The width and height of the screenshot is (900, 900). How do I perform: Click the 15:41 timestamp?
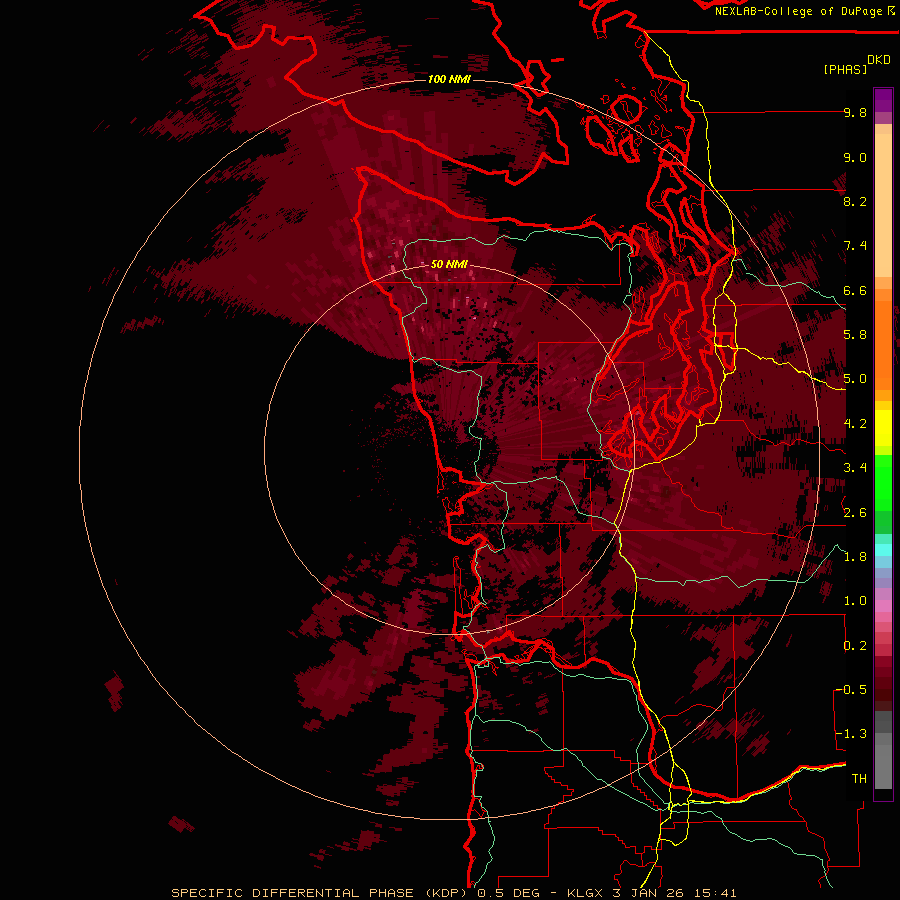coord(716,893)
